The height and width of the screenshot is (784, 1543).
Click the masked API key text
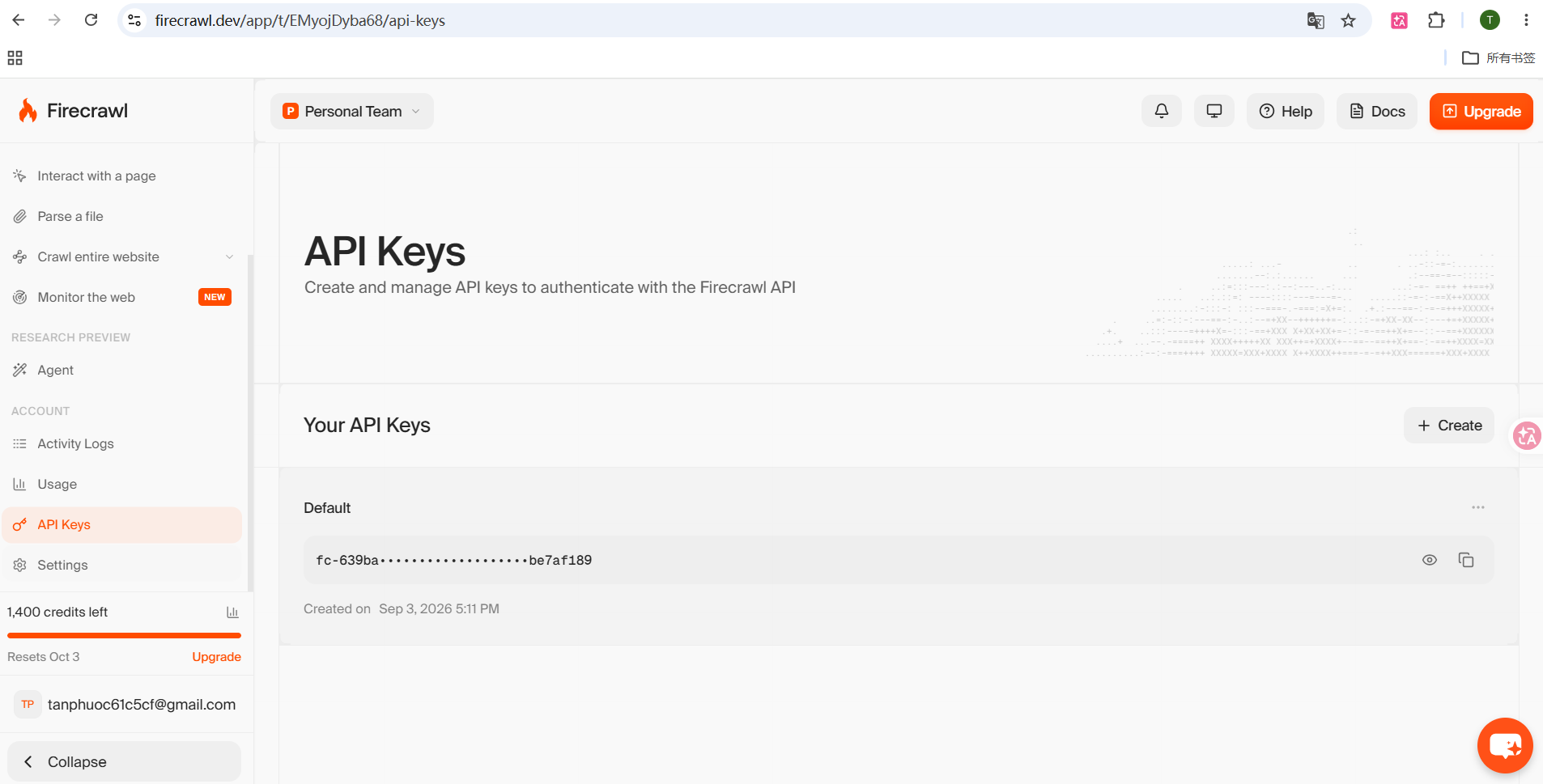coord(453,561)
